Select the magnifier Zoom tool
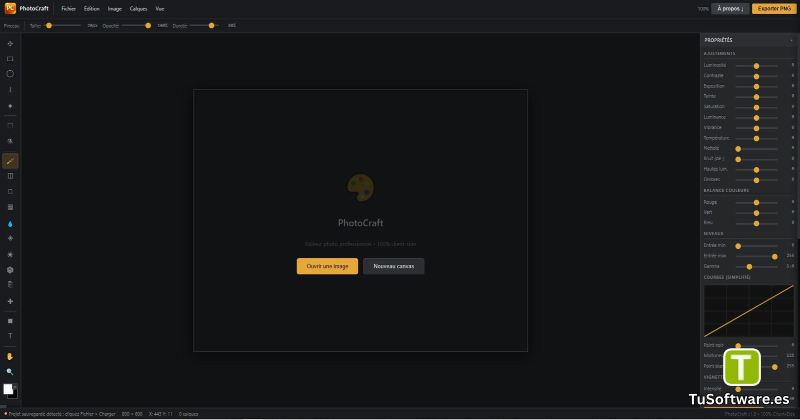800x420 pixels. pos(10,372)
